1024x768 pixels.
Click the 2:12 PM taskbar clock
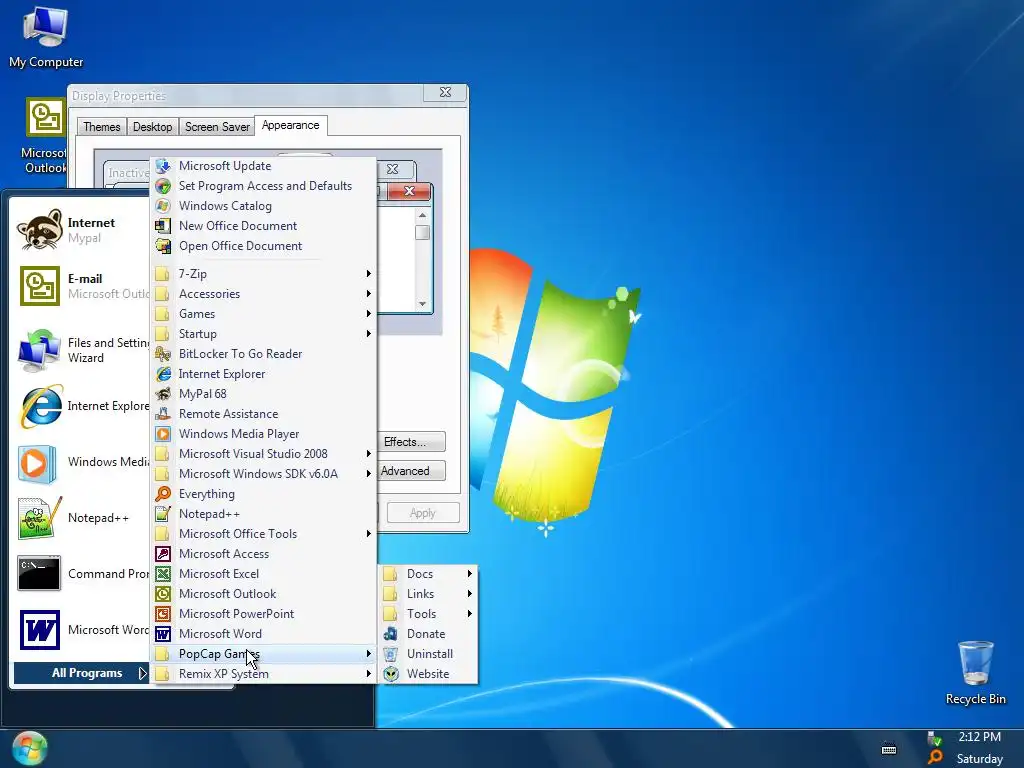click(x=979, y=737)
